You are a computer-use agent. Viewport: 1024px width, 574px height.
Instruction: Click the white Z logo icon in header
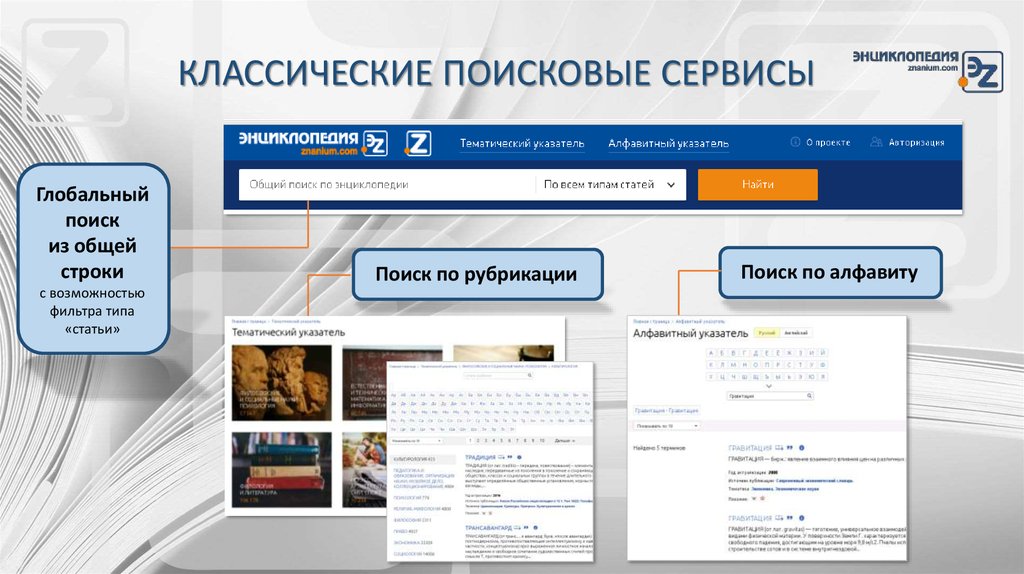(417, 143)
